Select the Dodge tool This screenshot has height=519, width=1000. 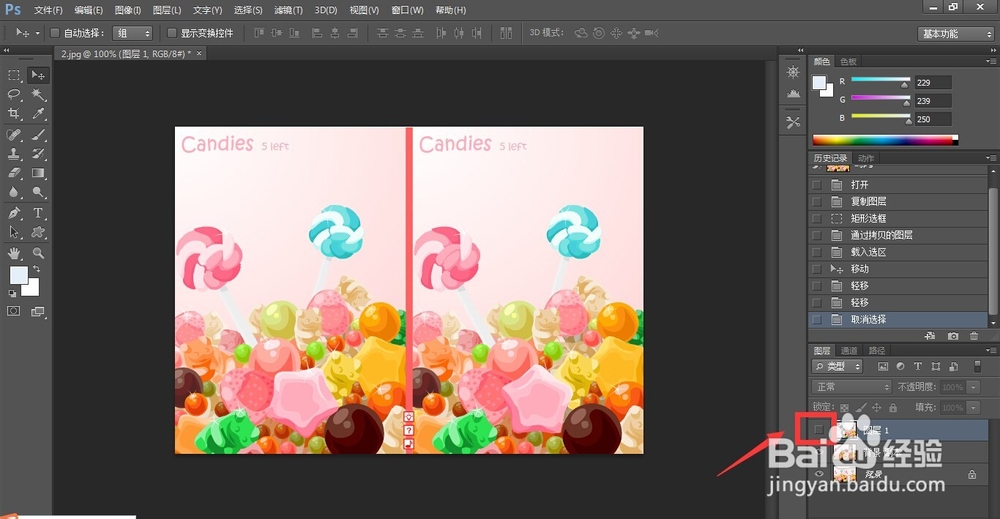pos(38,192)
